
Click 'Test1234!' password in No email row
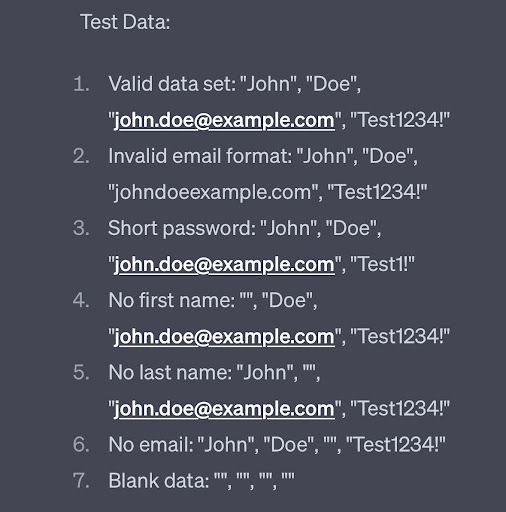tap(396, 445)
